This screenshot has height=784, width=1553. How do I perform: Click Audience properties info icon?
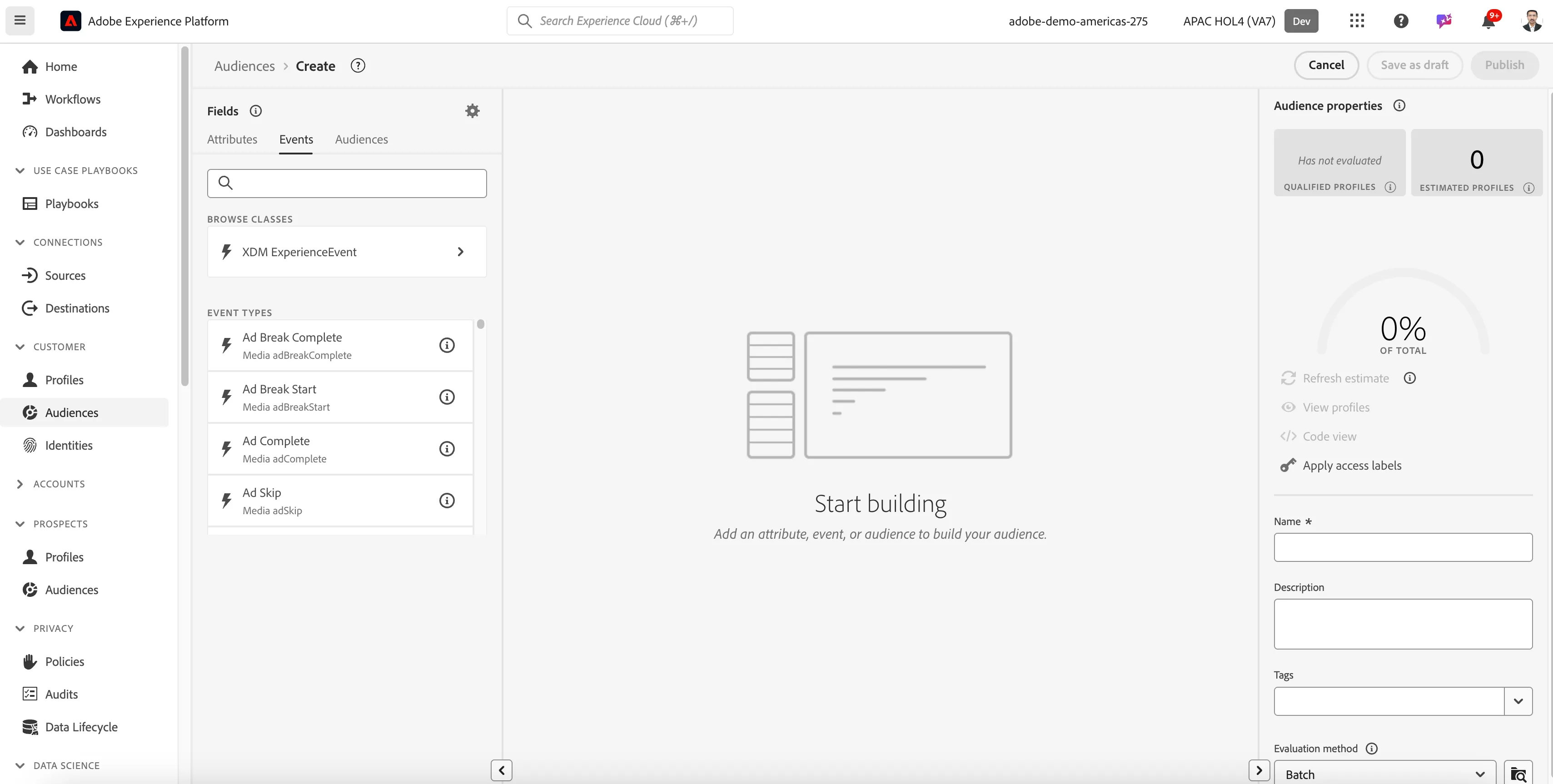click(x=1399, y=105)
